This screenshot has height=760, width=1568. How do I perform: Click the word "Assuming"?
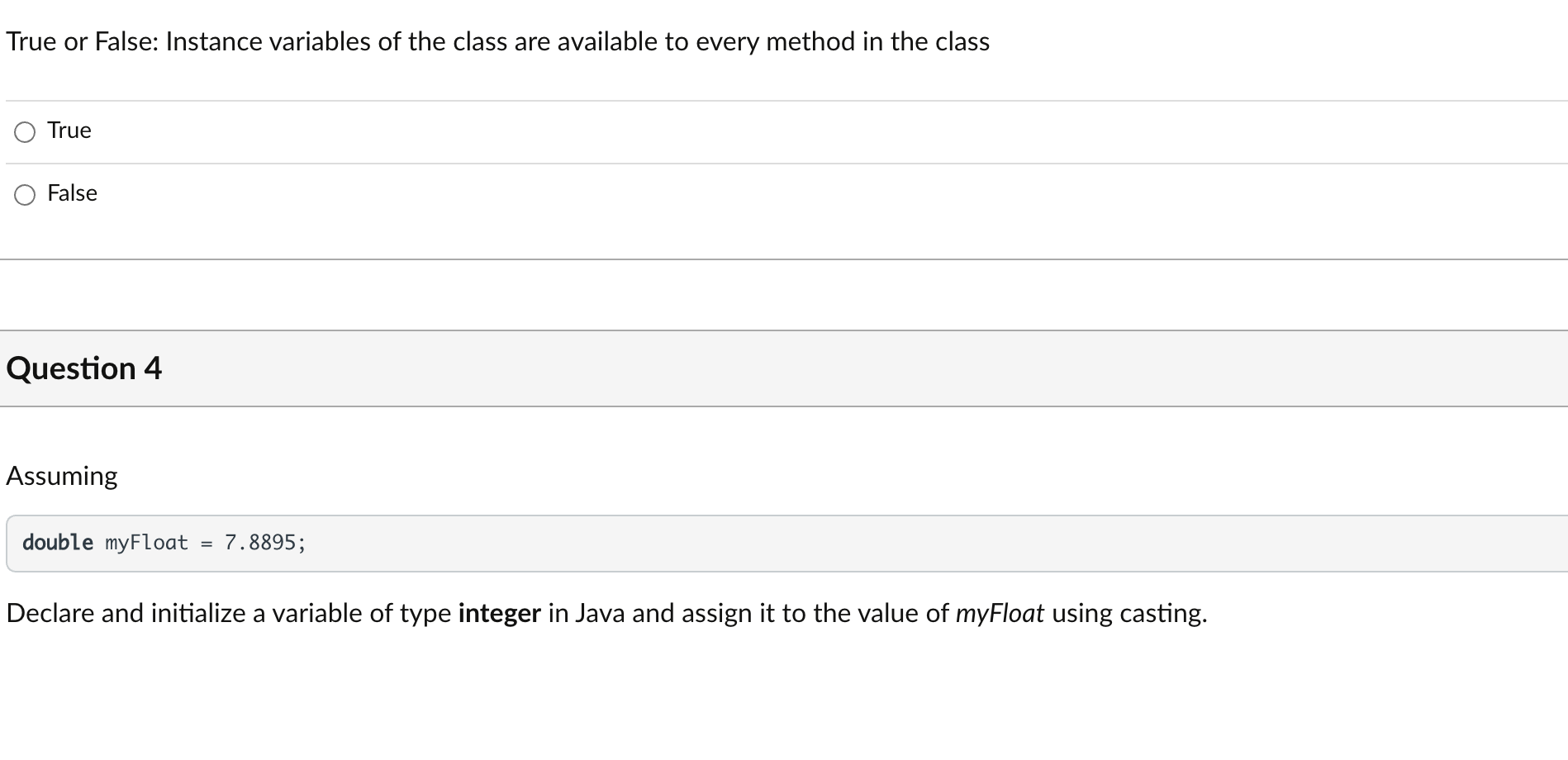pyautogui.click(x=62, y=477)
